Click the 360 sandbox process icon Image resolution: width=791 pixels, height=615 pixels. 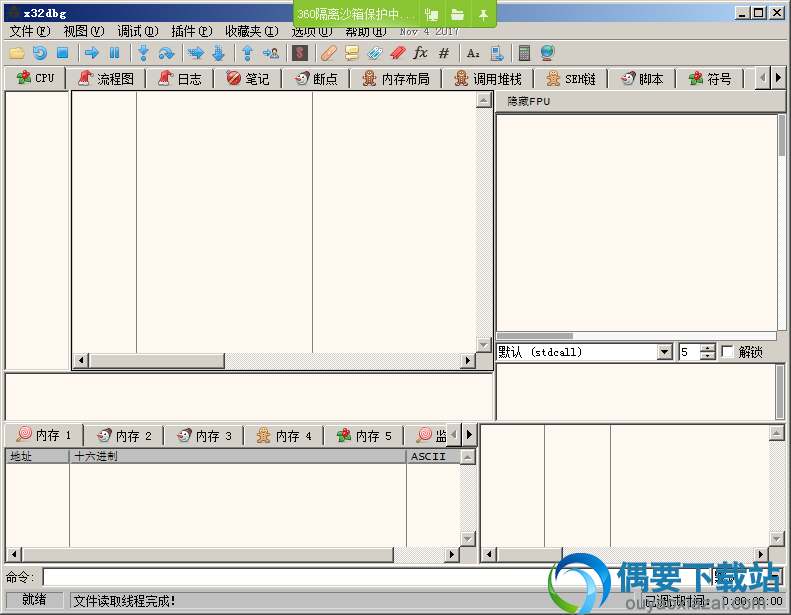point(432,15)
